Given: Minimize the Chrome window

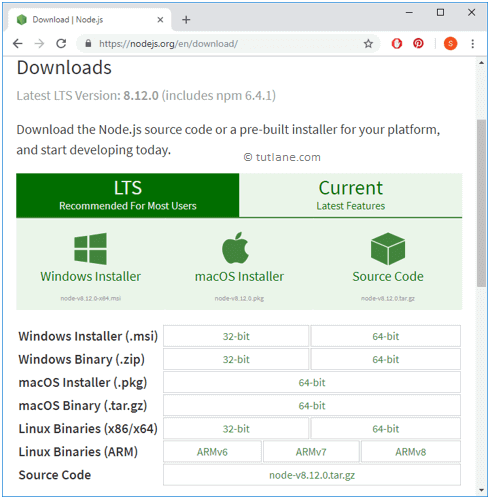Looking at the screenshot, I should pos(409,13).
